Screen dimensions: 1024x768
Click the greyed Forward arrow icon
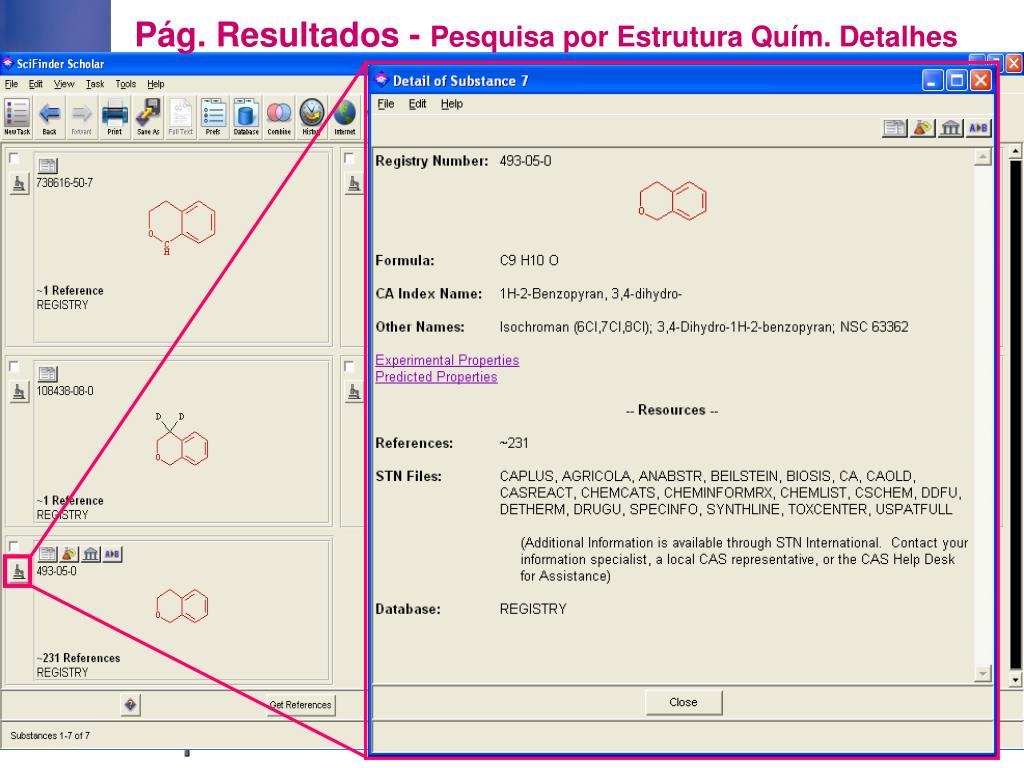pos(82,117)
